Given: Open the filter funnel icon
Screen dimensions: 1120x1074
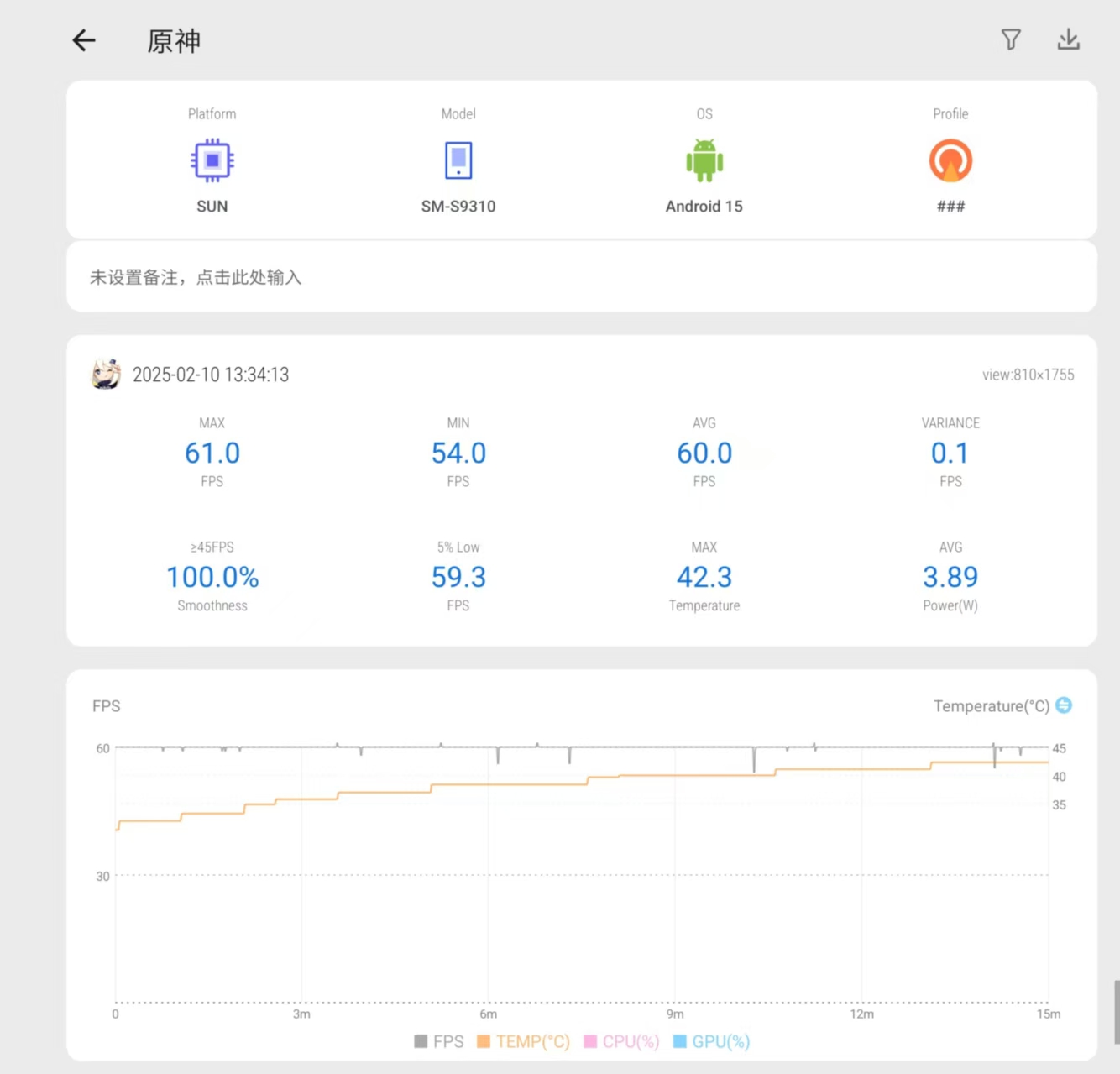Looking at the screenshot, I should click(x=1011, y=39).
